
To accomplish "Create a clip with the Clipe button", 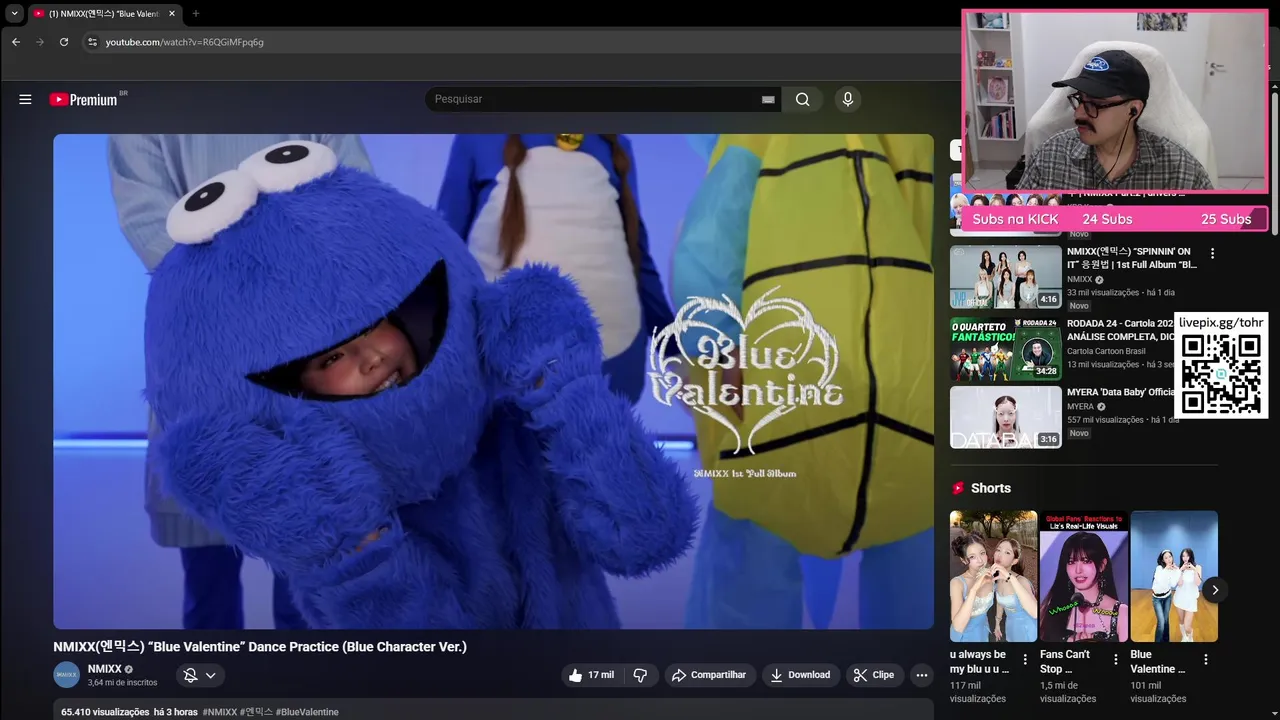I will coord(873,675).
